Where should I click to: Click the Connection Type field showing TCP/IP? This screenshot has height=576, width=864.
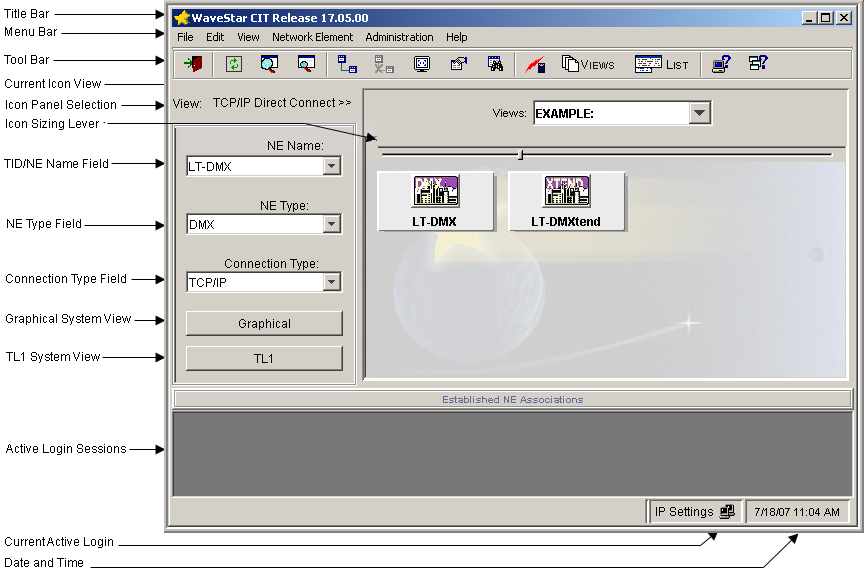coord(264,282)
